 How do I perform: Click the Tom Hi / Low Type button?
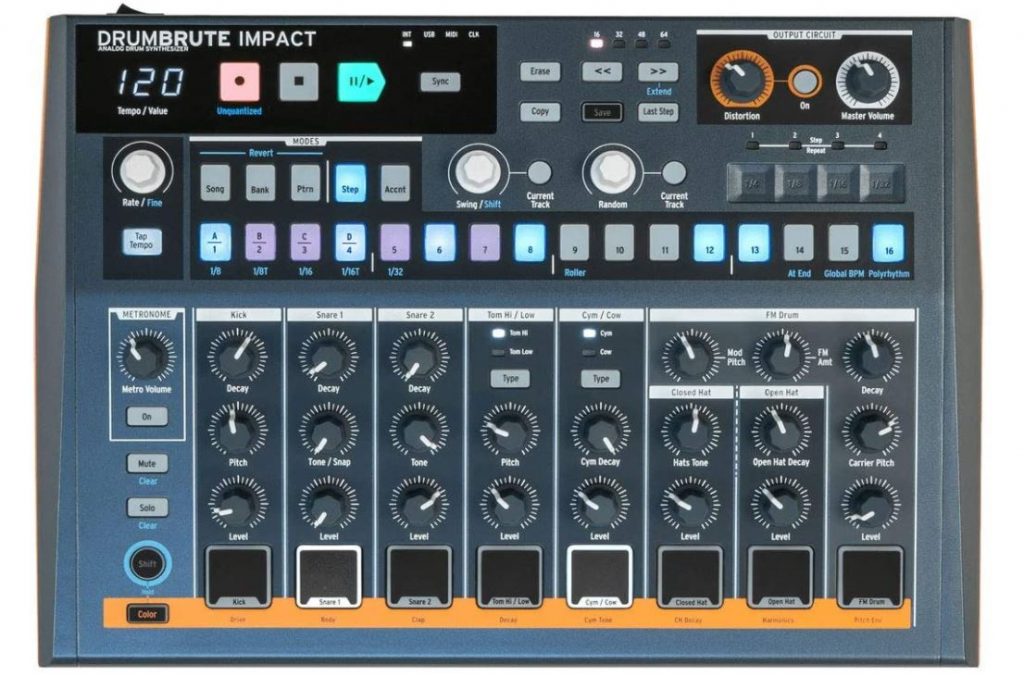point(510,379)
